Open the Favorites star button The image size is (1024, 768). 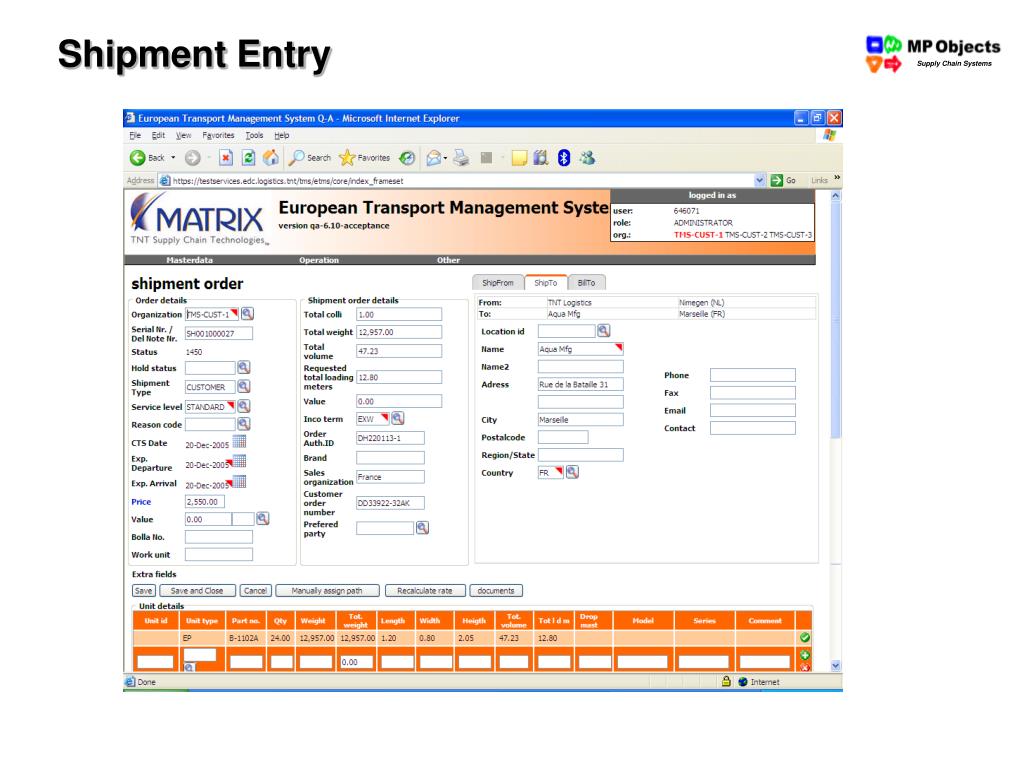(x=365, y=158)
